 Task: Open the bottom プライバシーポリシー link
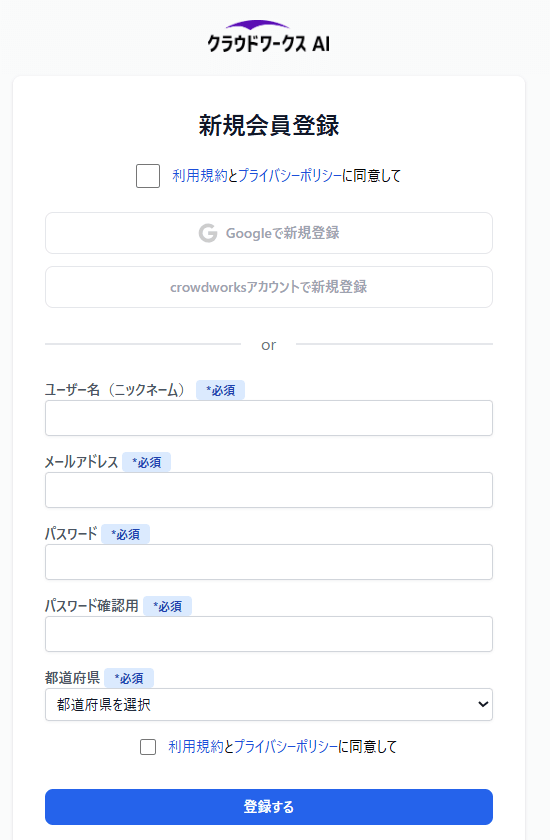point(285,747)
